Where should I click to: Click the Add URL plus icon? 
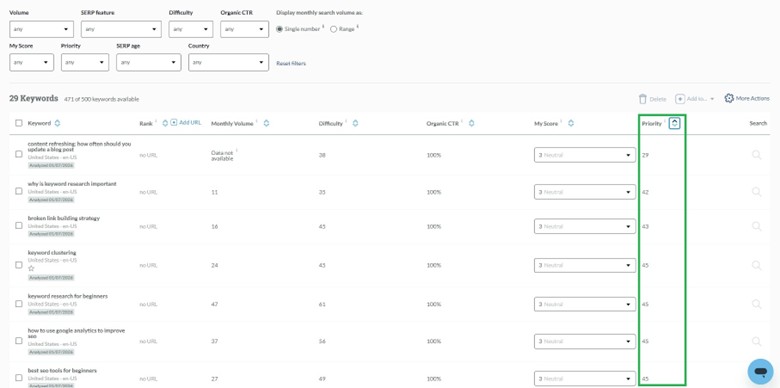coord(174,122)
